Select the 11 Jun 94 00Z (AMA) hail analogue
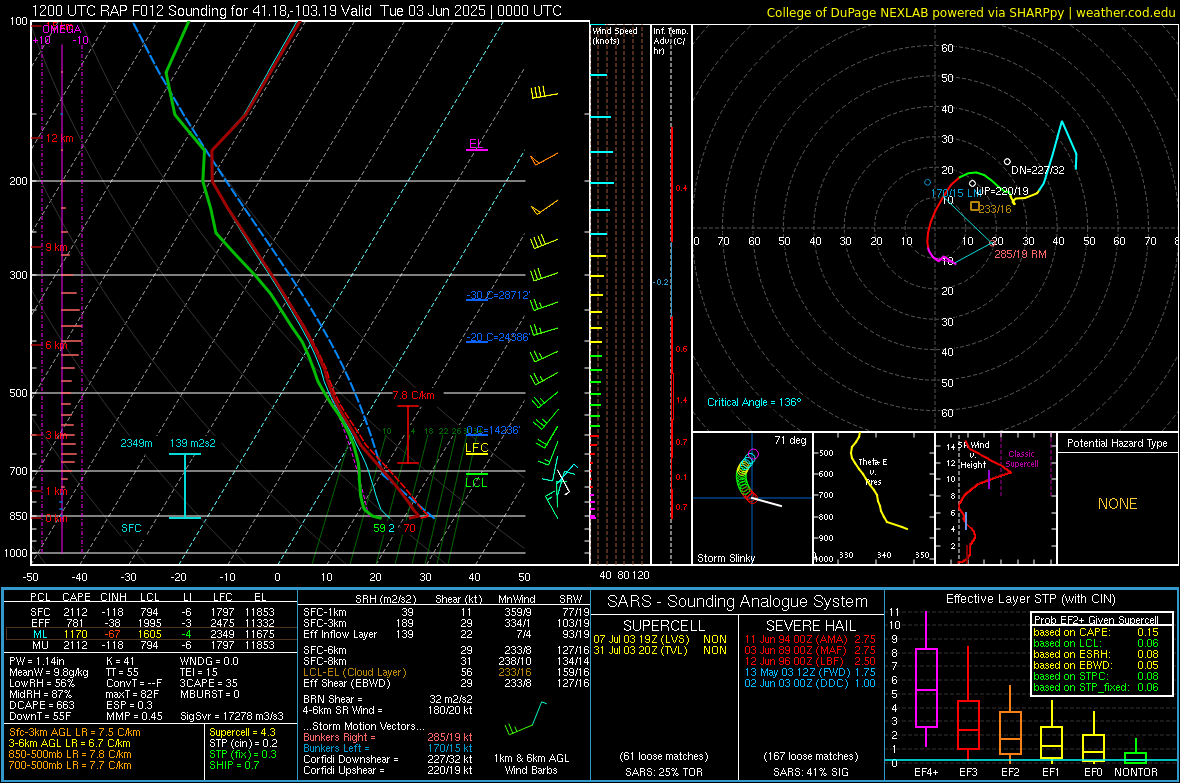The image size is (1180, 783). pyautogui.click(x=810, y=639)
